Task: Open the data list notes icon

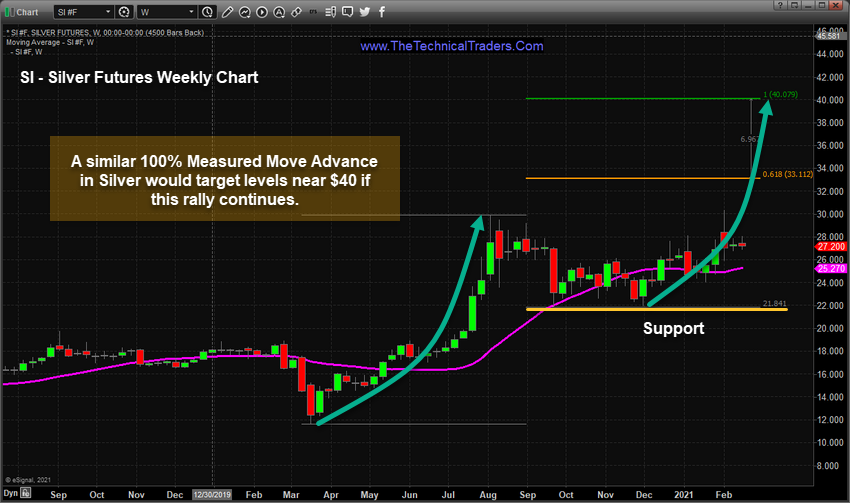Action: click(331, 12)
